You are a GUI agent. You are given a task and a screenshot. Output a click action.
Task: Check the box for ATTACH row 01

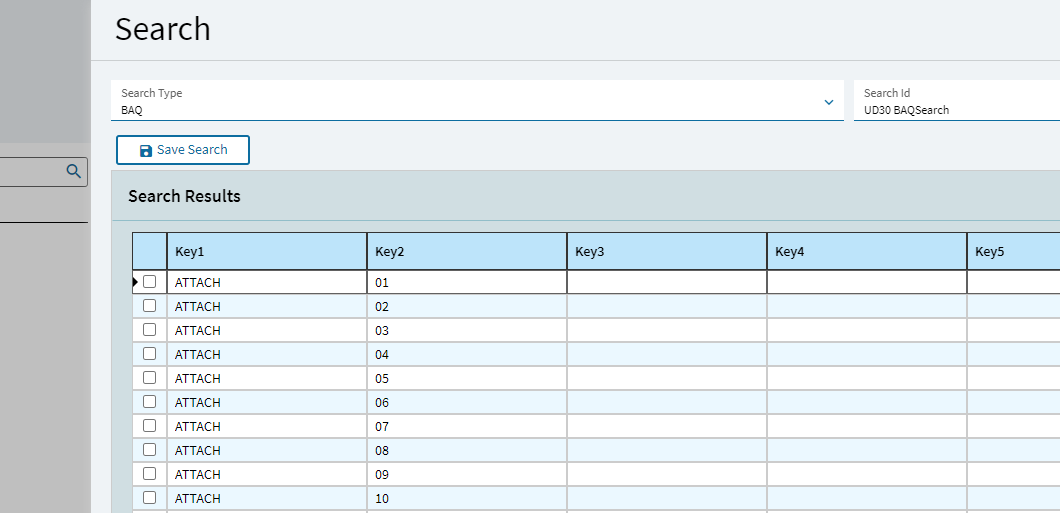pos(149,282)
